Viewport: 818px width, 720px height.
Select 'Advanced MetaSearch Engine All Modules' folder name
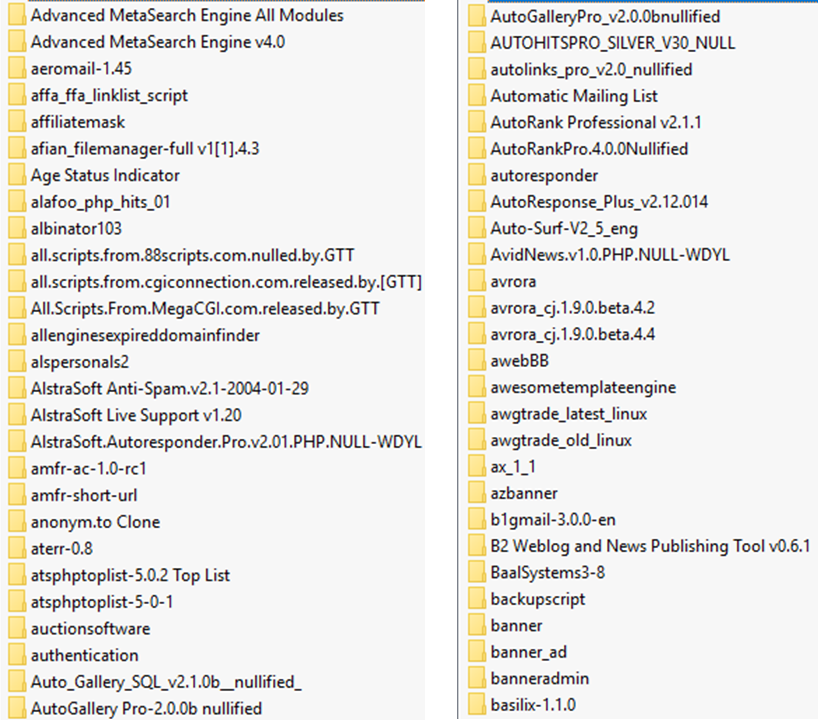[x=187, y=15]
